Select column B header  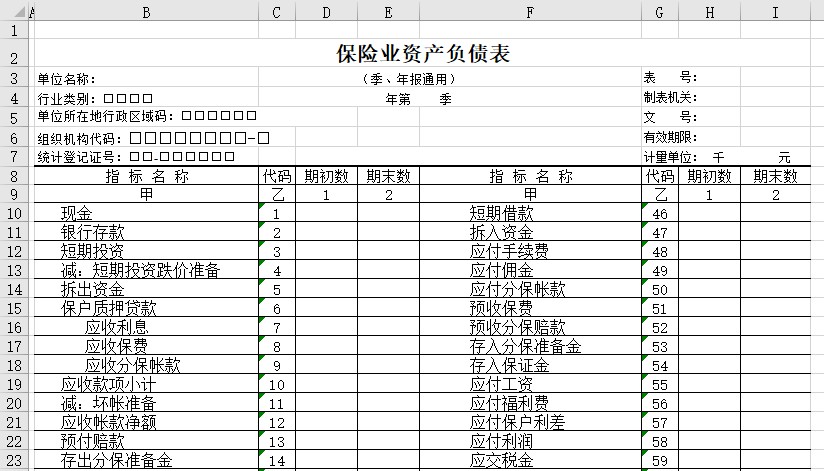[x=146, y=12]
